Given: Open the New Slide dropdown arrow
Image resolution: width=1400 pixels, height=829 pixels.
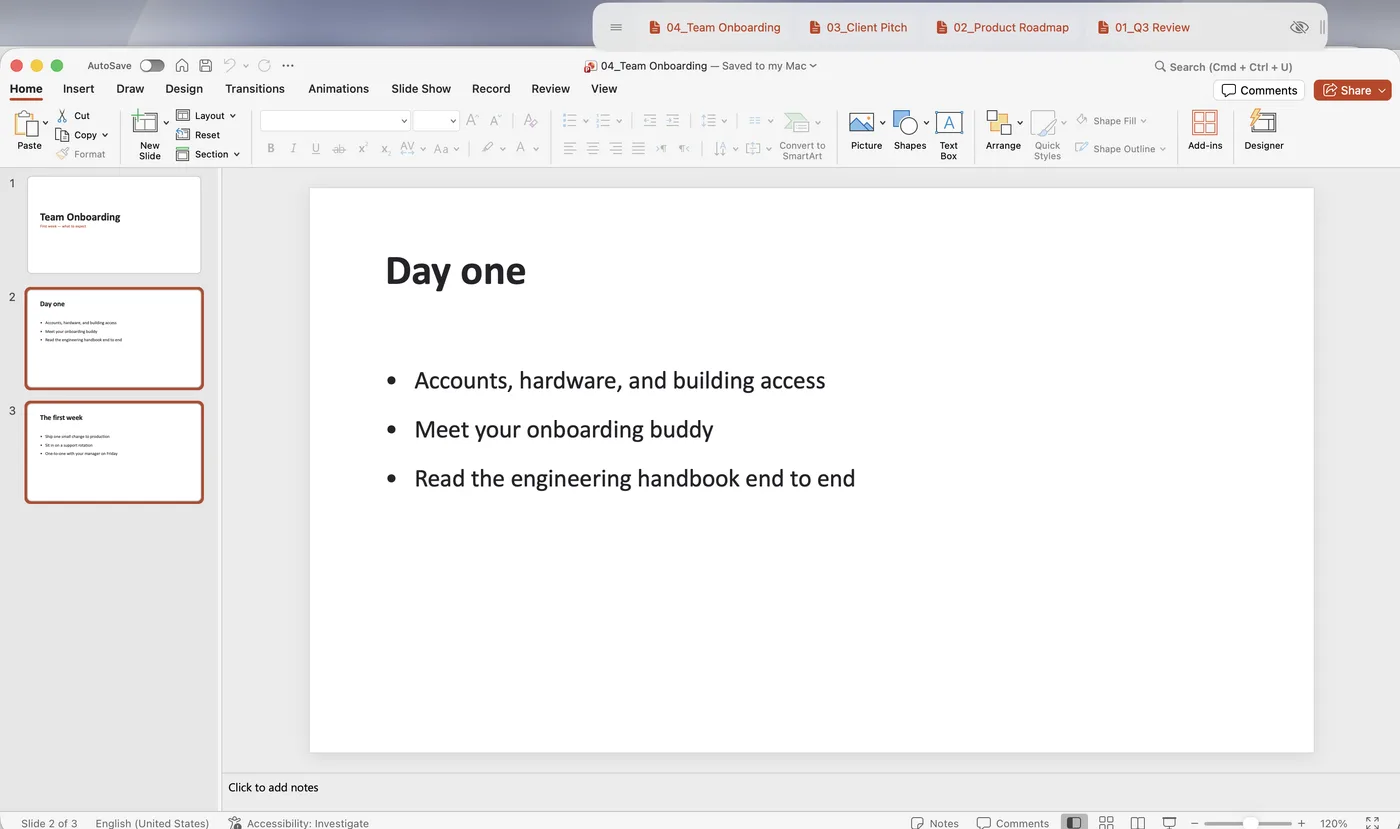Looking at the screenshot, I should 166,122.
